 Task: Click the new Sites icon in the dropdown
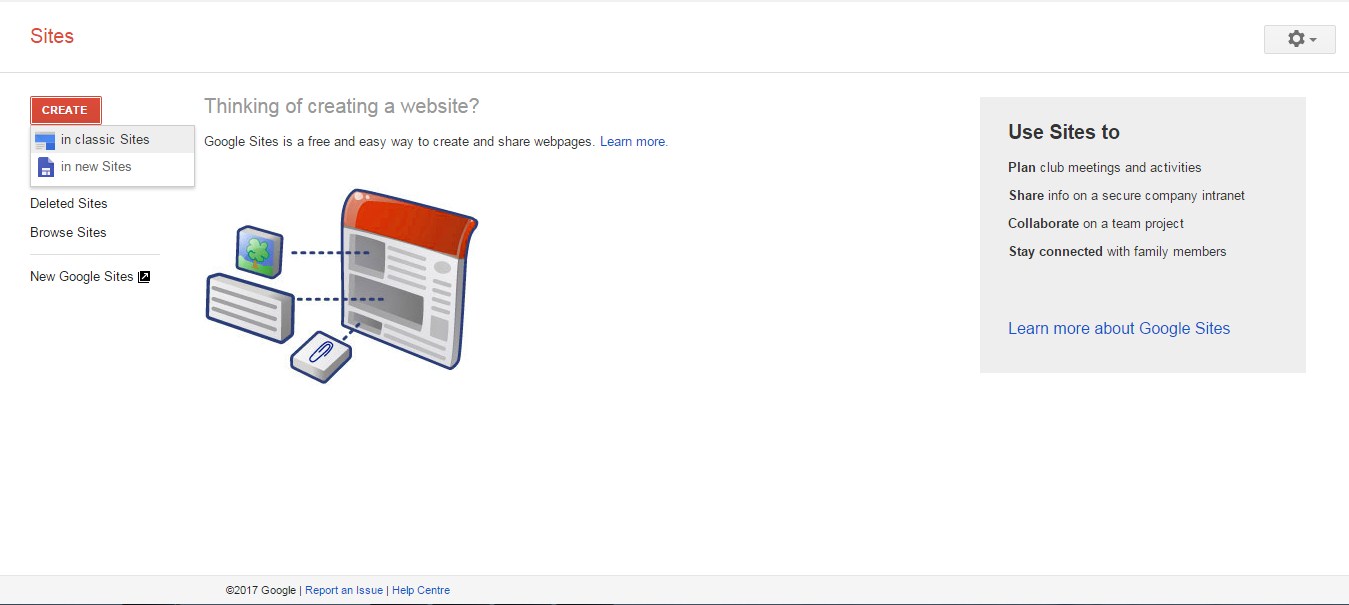coord(45,167)
